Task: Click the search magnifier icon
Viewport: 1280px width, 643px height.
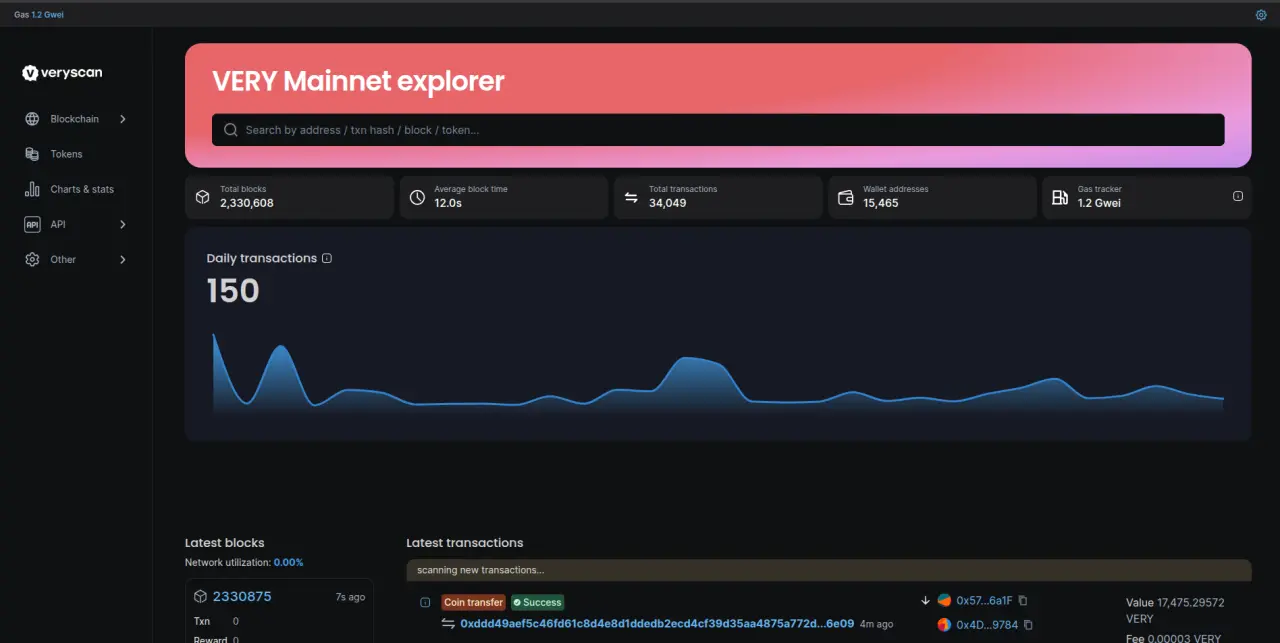Action: point(231,130)
